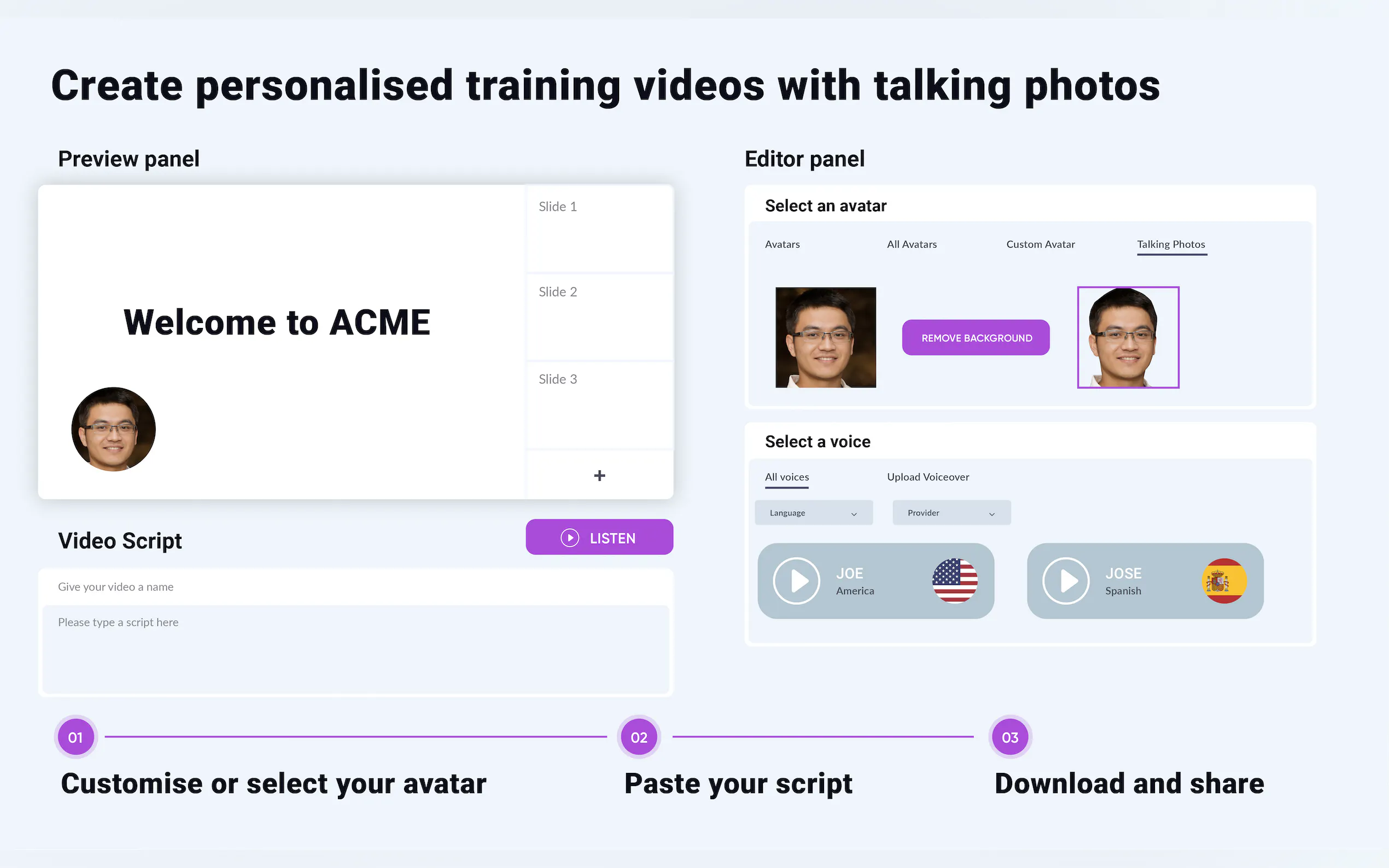Play the JOE America voice preview

796,580
